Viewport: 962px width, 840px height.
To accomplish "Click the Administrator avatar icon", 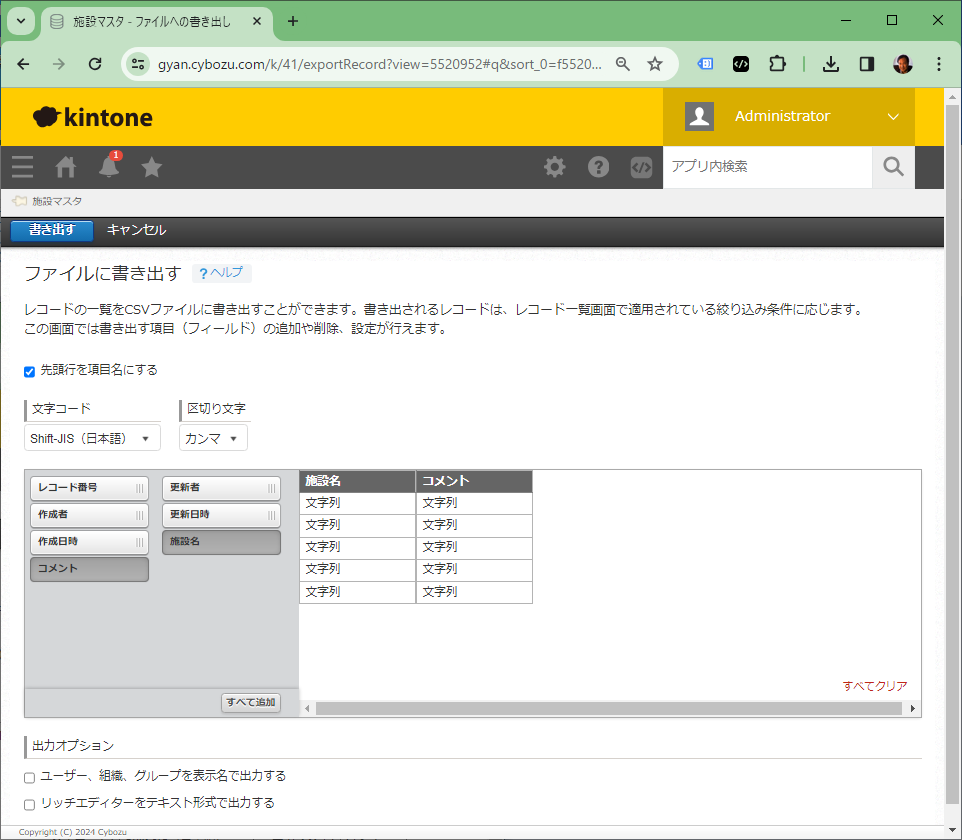I will [699, 116].
